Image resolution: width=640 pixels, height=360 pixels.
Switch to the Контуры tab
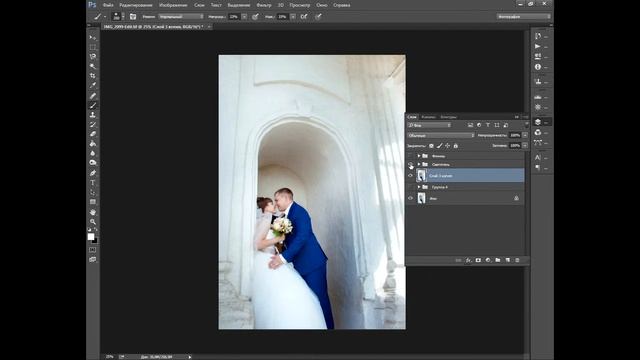[449, 117]
